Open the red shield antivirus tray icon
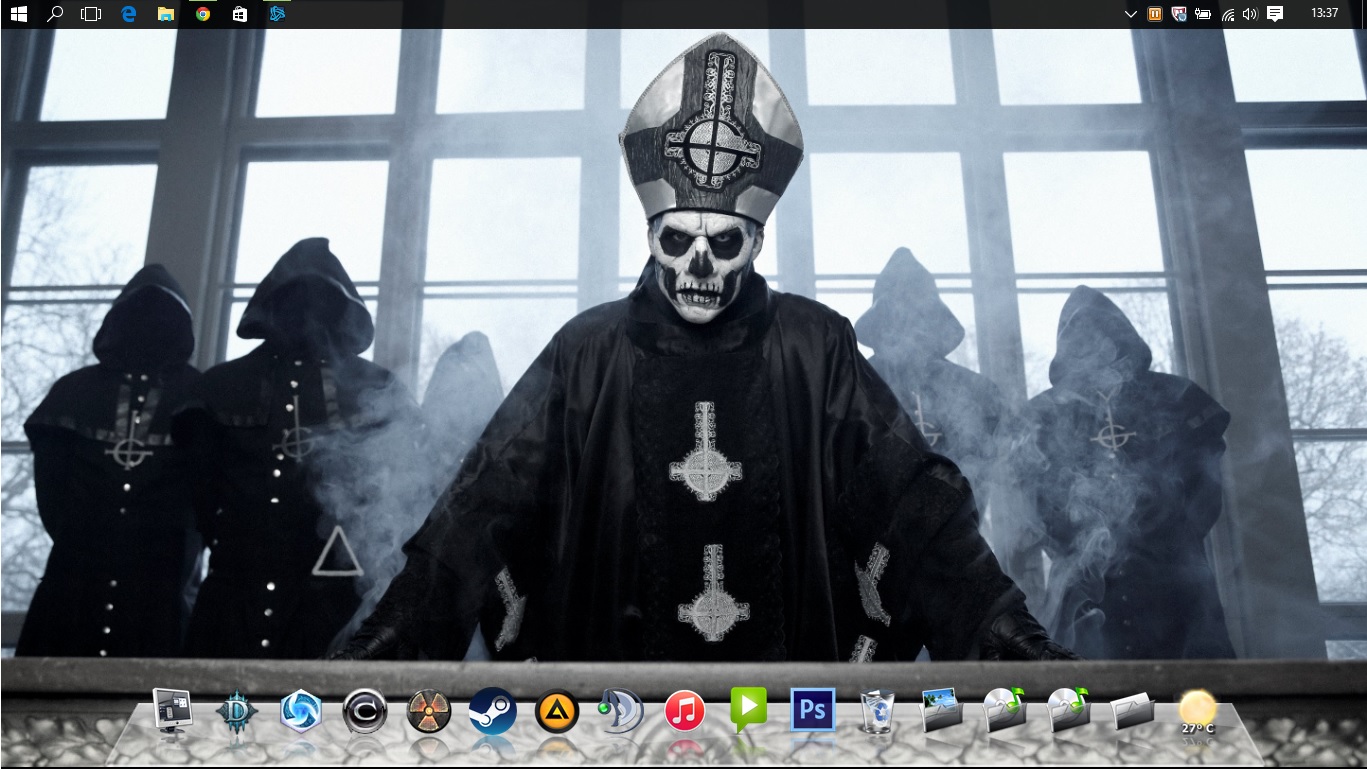This screenshot has width=1367, height=769. [1179, 14]
